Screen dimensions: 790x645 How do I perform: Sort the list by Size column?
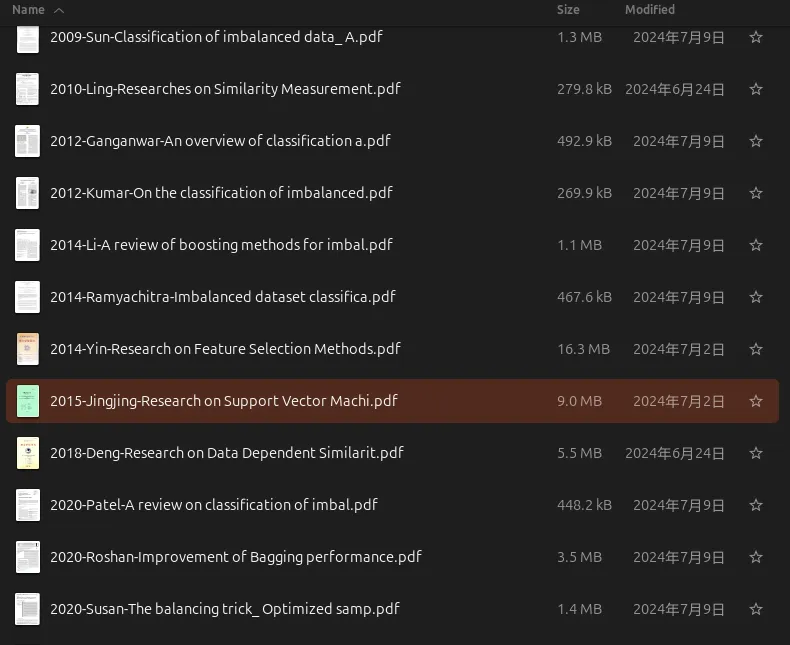tap(568, 10)
